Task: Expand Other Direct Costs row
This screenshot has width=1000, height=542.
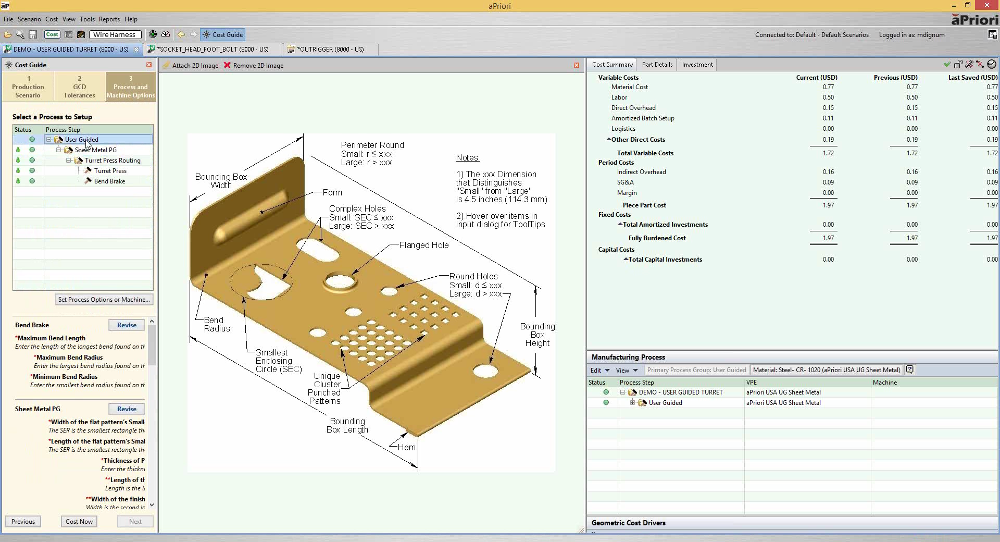Action: tap(609, 139)
